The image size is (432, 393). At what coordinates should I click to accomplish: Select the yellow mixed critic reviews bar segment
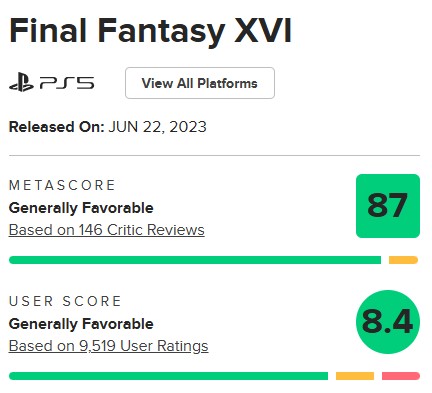pyautogui.click(x=403, y=260)
